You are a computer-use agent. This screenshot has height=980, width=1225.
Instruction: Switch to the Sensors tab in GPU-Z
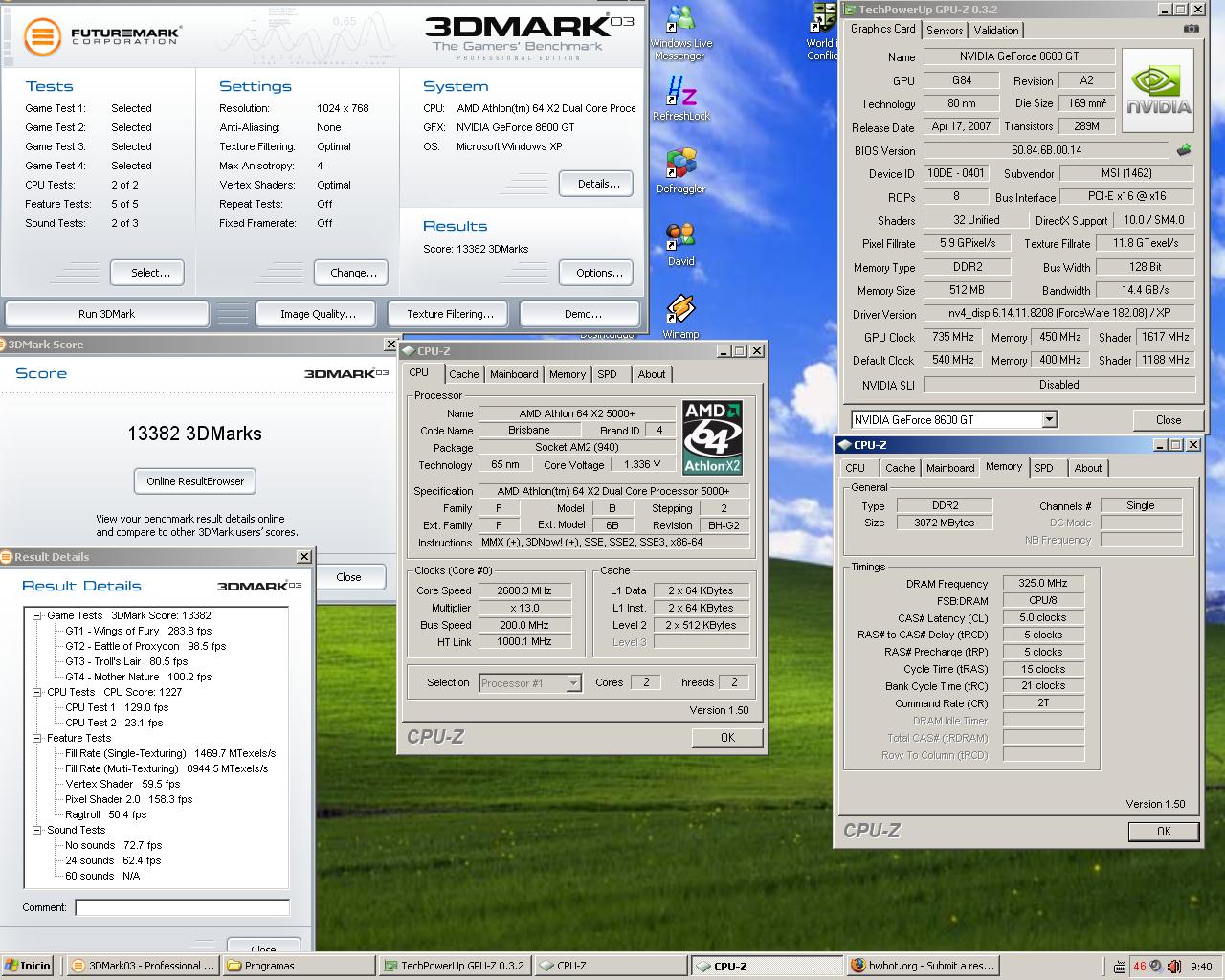[945, 31]
